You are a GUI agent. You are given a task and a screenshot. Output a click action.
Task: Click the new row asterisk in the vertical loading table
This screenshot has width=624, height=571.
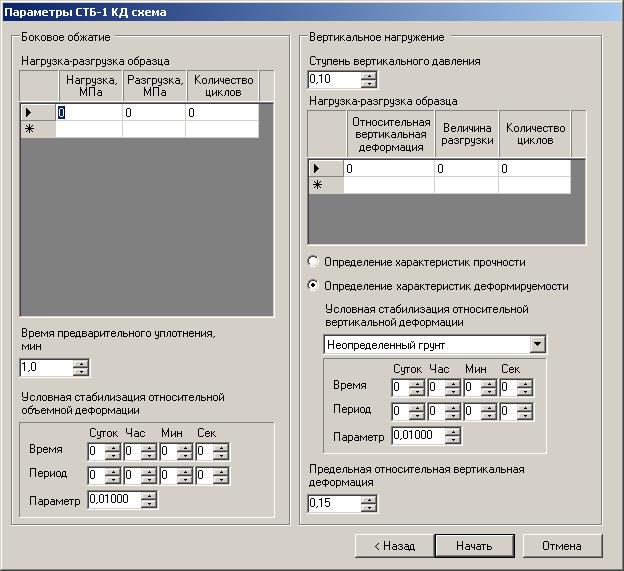tap(326, 185)
